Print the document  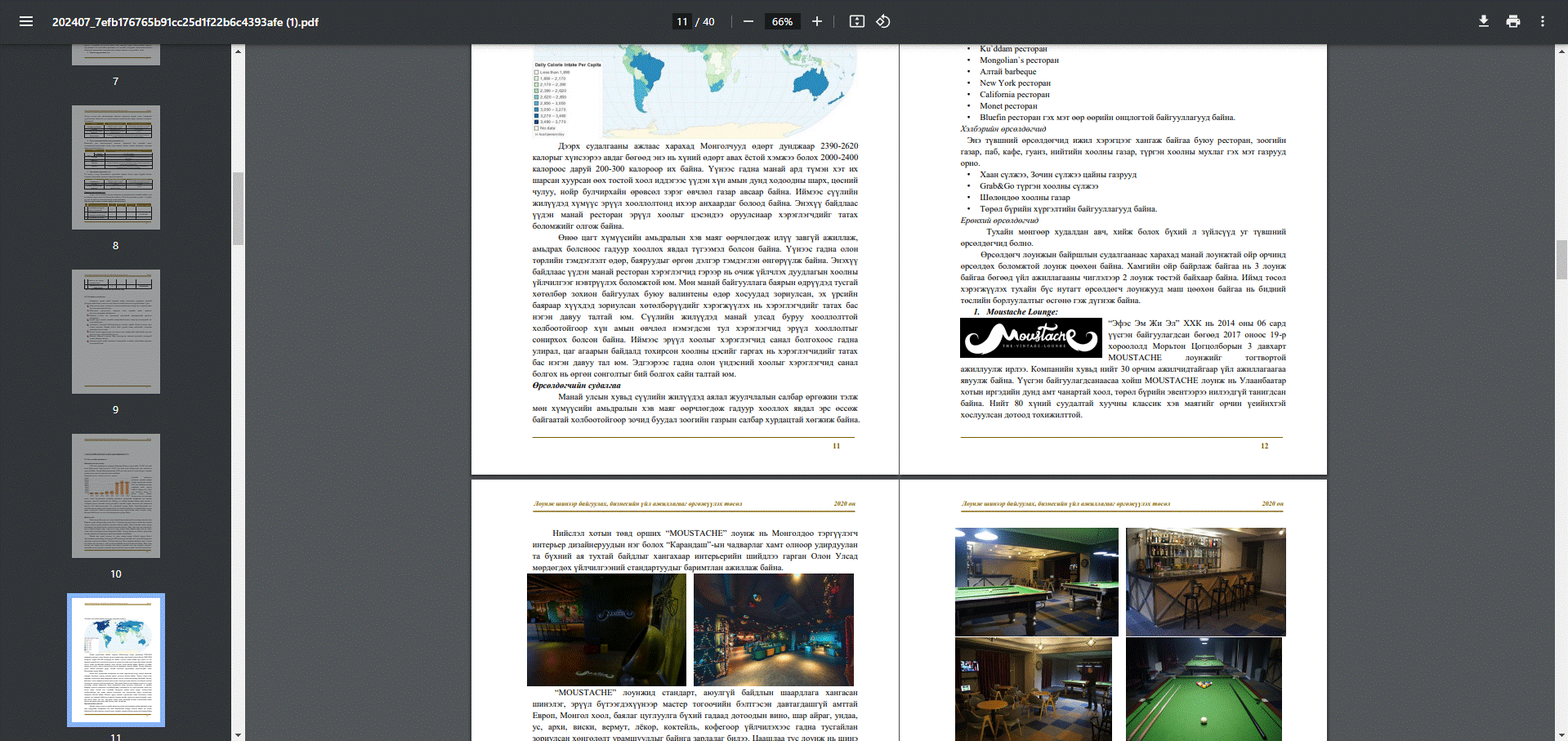[1513, 21]
